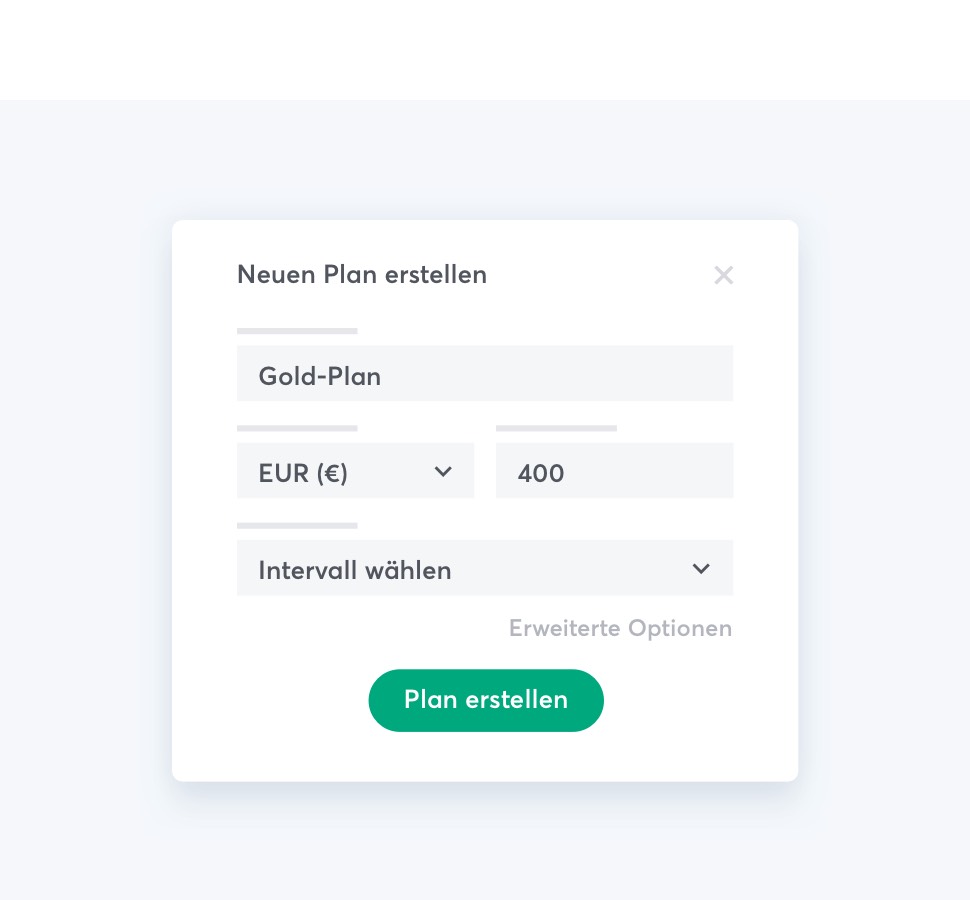The height and width of the screenshot is (900, 970).
Task: Click the label bar above the 400 field
Action: tap(556, 428)
